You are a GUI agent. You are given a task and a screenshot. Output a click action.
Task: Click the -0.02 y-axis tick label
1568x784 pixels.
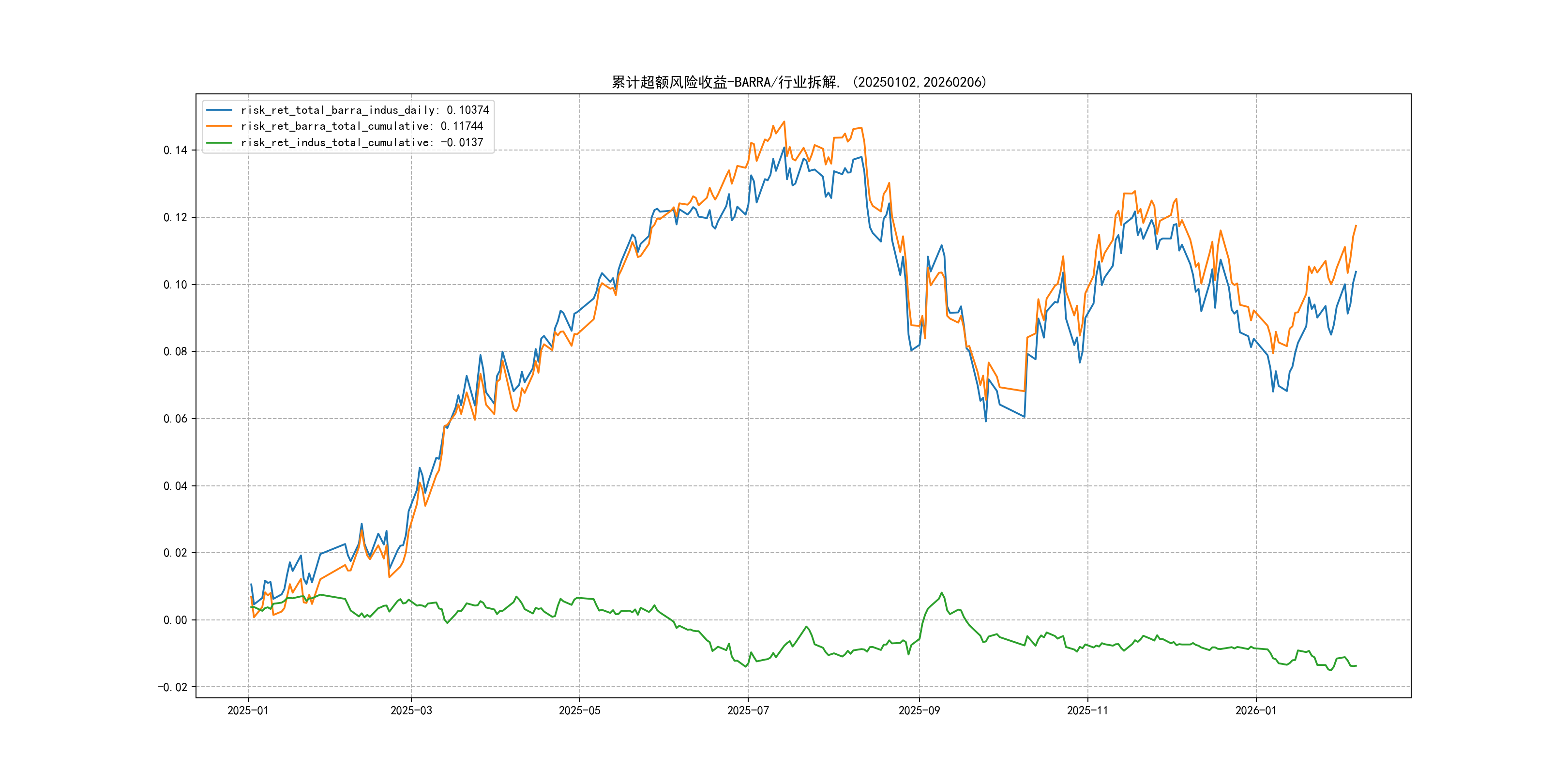coord(173,687)
